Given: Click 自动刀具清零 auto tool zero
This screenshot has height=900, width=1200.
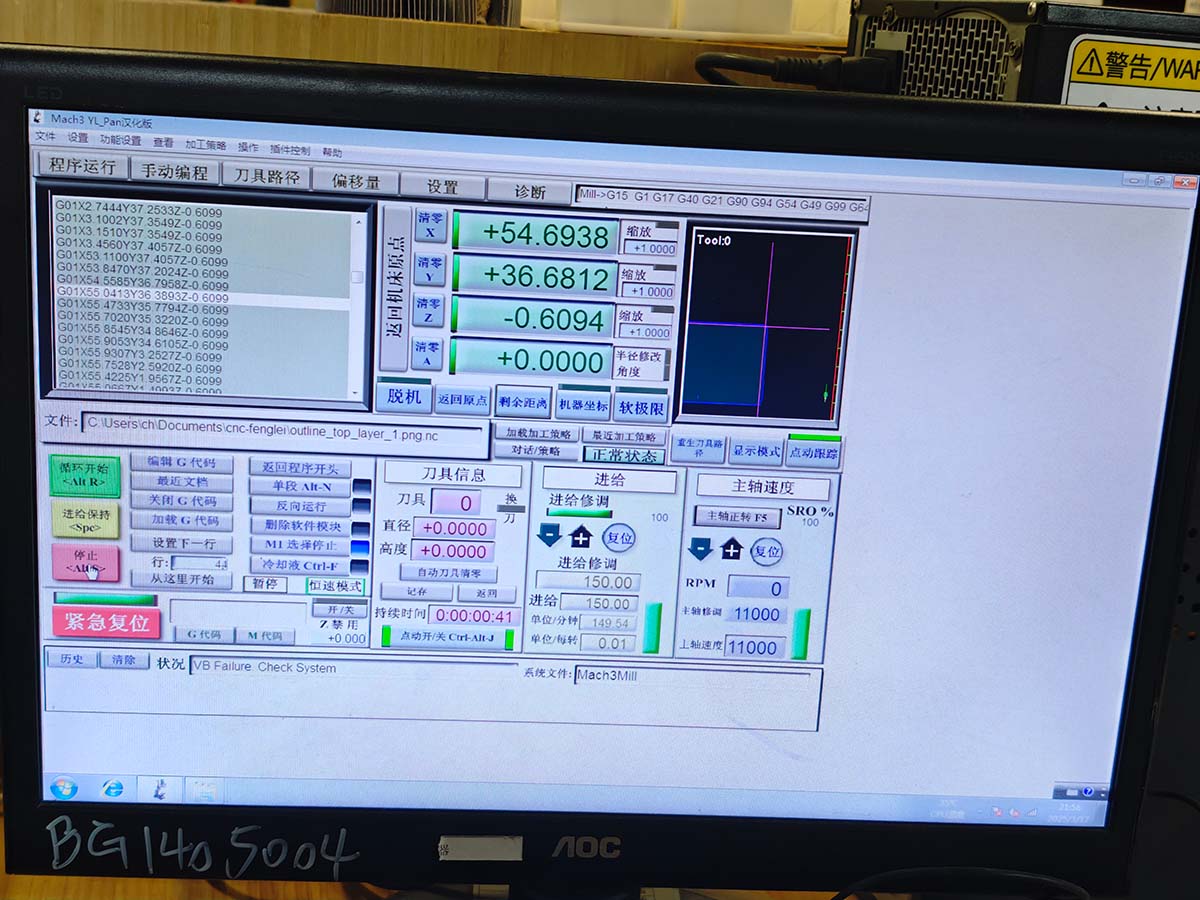Looking at the screenshot, I should coord(448,574).
